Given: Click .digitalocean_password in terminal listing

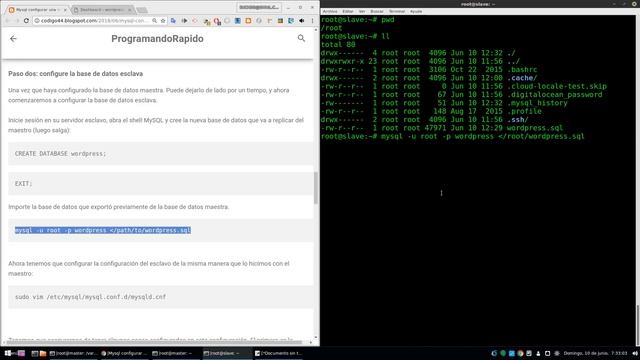Looking at the screenshot, I should click(x=554, y=95).
